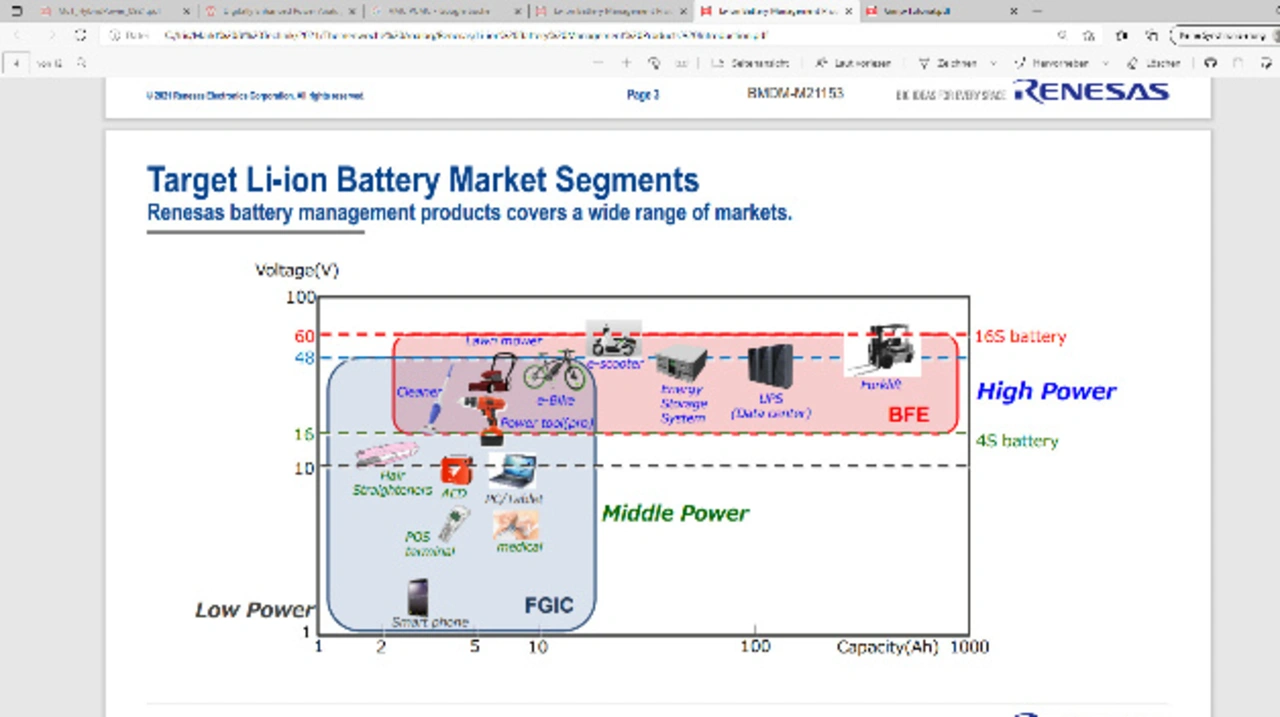
Task: Expand the Zeichnen dropdown arrow
Action: pos(993,63)
